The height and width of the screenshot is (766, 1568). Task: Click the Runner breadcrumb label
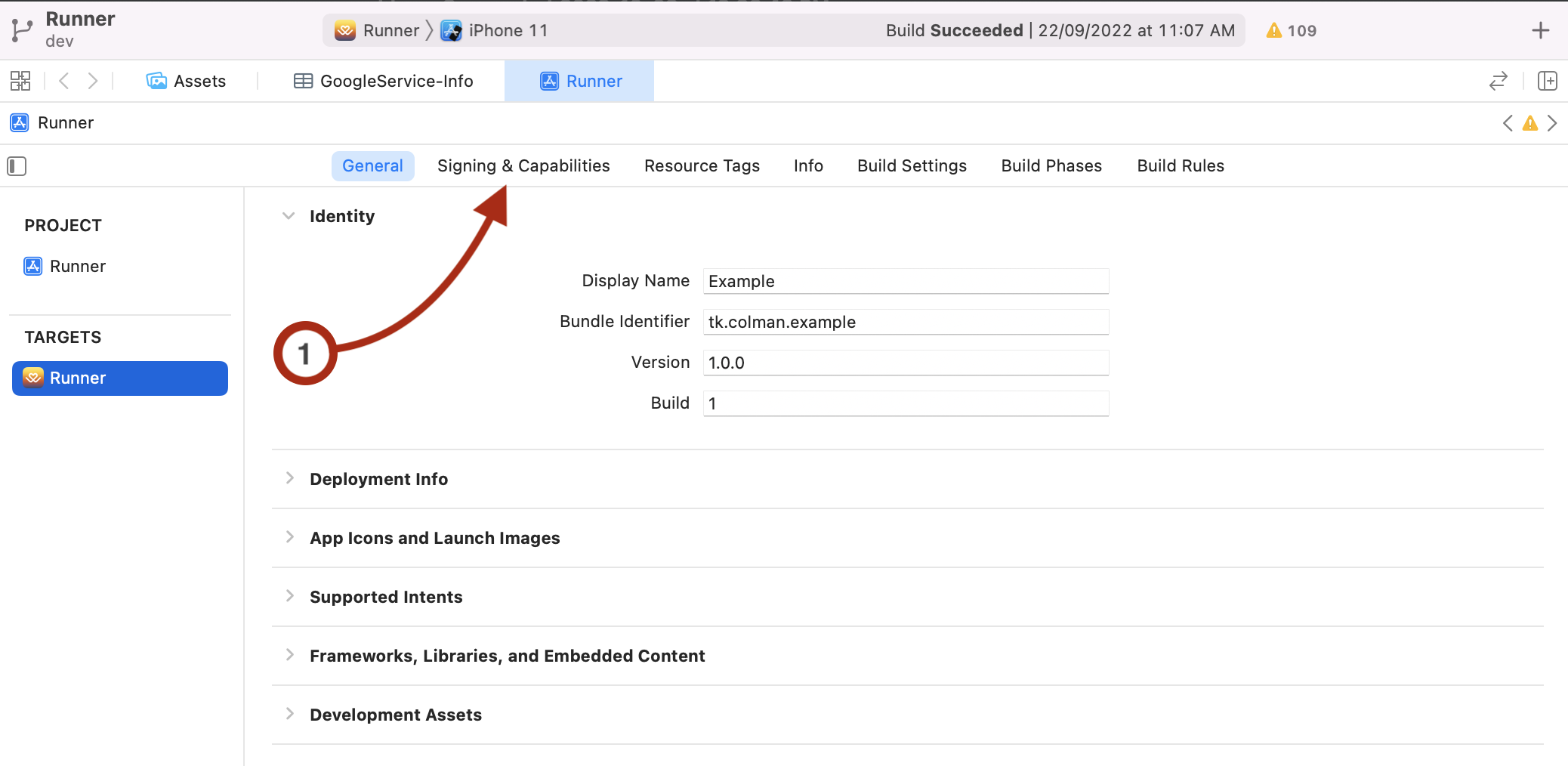[x=66, y=122]
